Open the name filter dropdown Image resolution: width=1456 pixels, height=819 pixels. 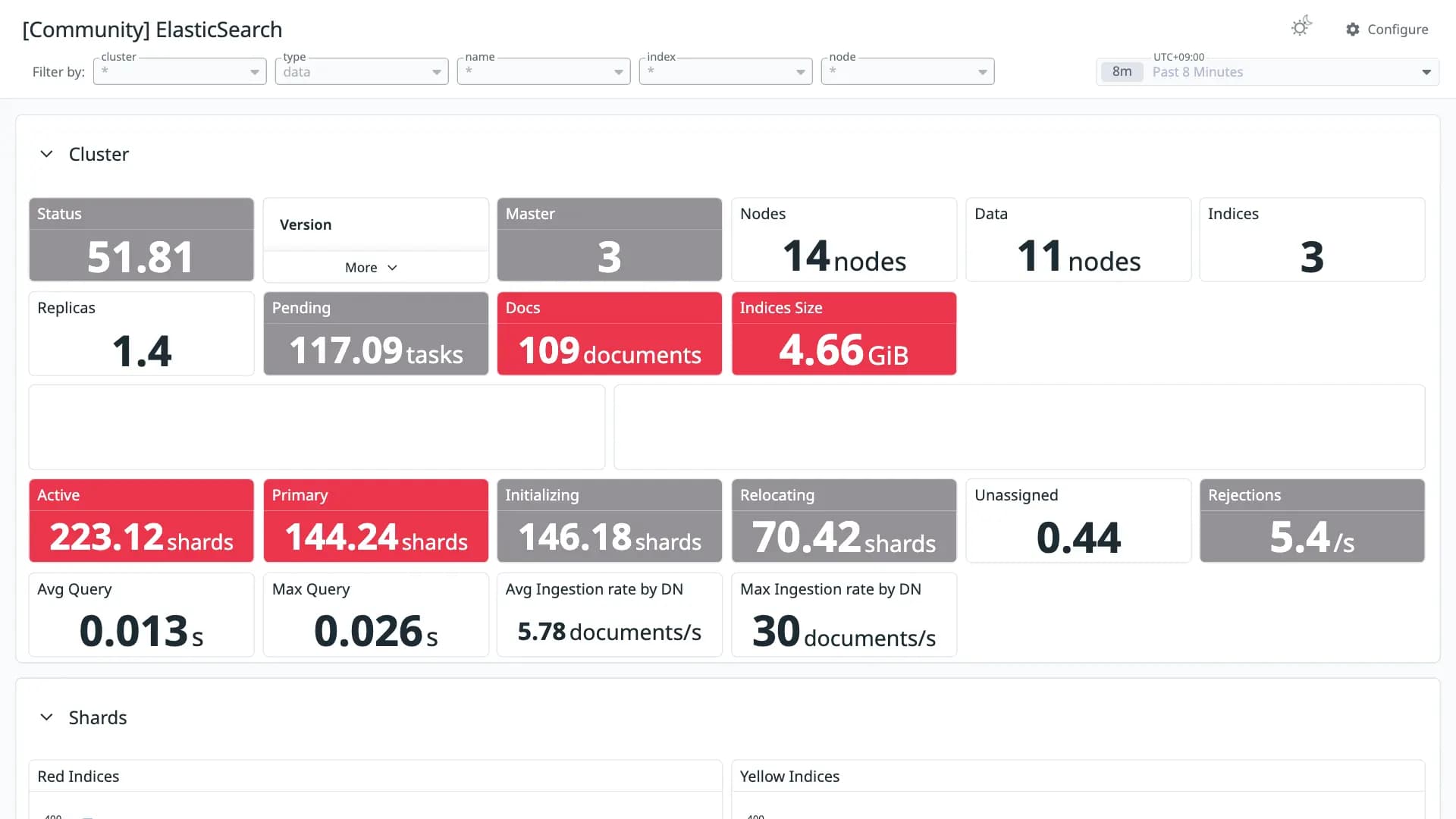tap(544, 71)
